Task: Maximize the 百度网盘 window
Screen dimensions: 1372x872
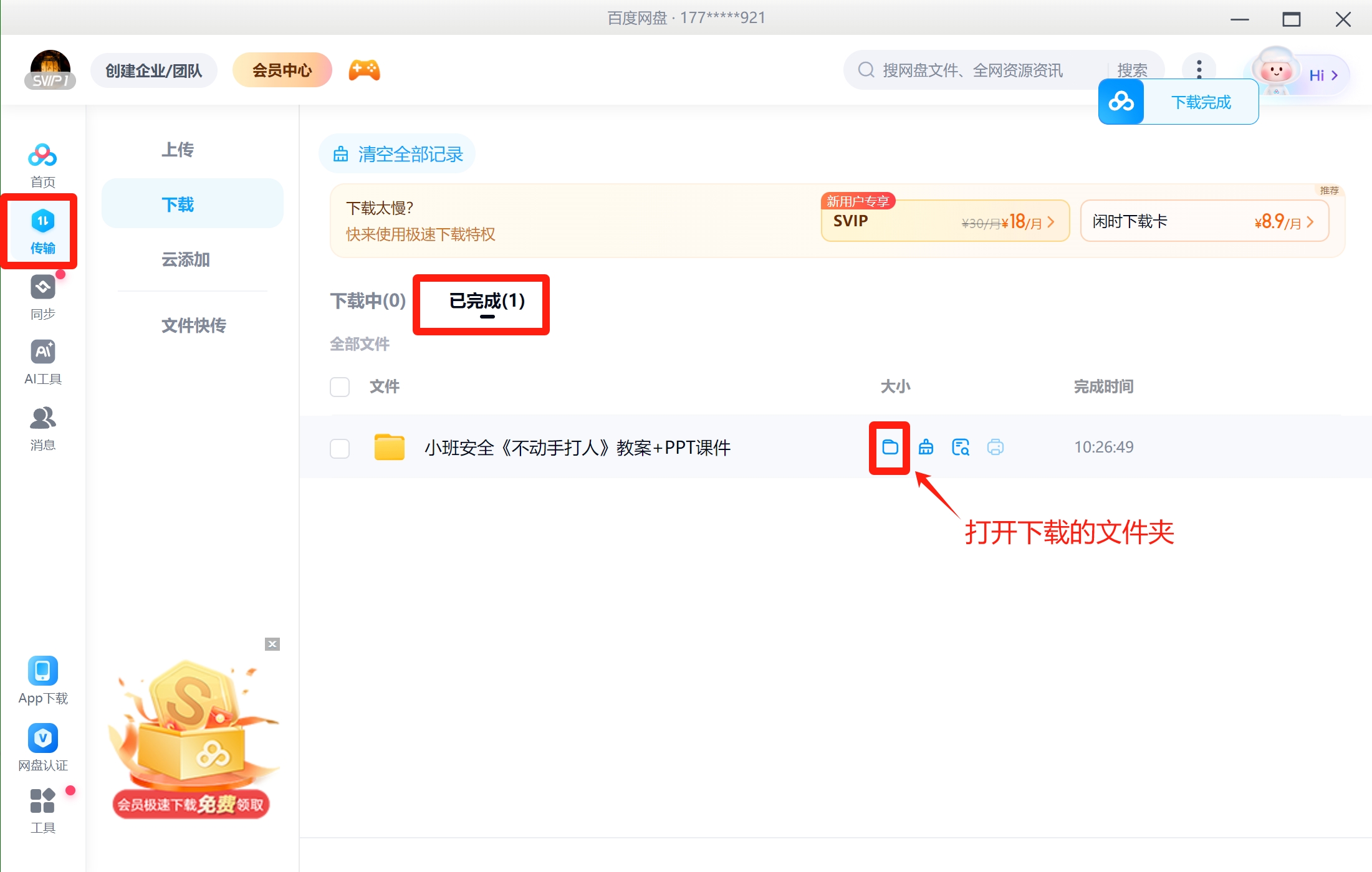Action: click(1291, 19)
